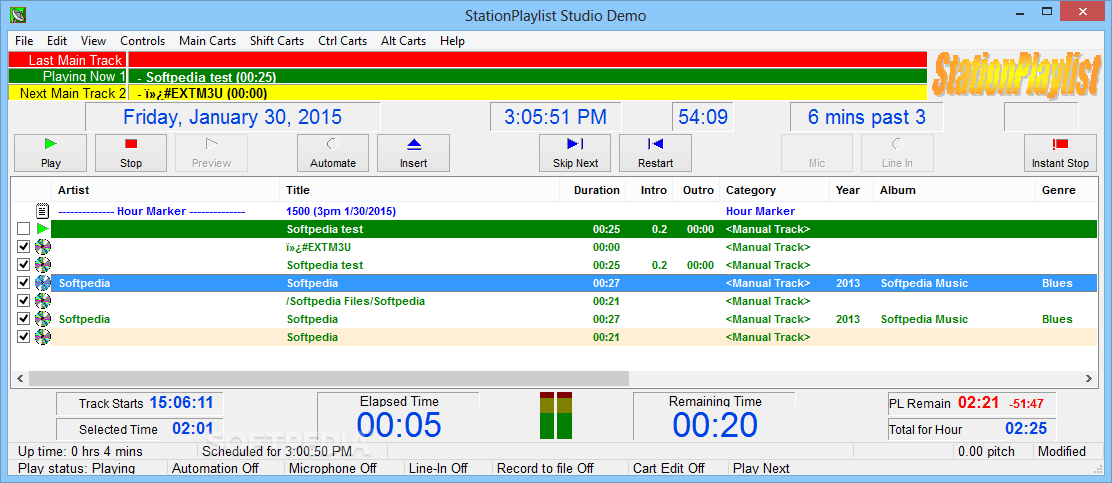Click the Album column header
This screenshot has width=1112, height=483.
point(955,190)
